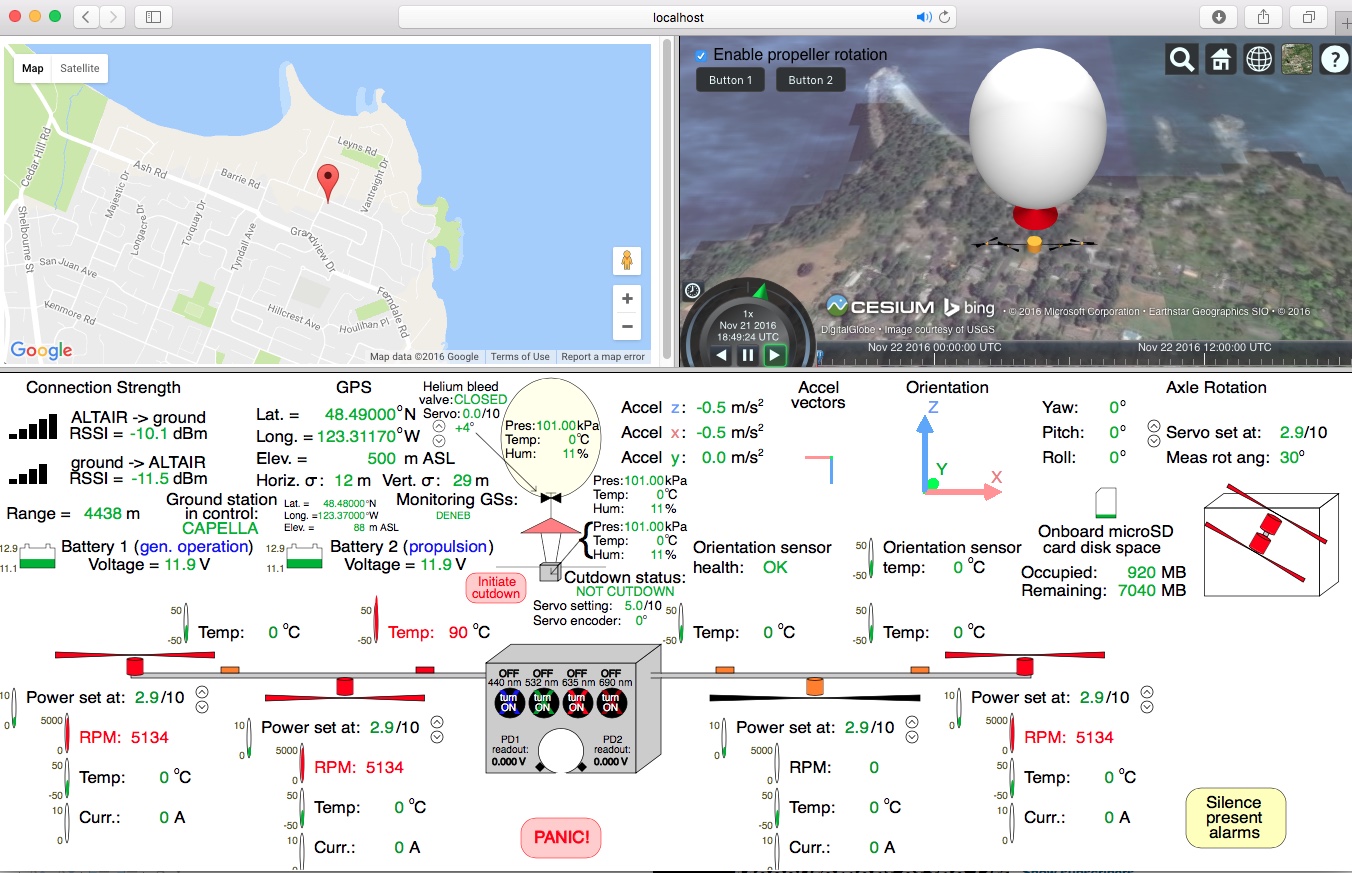Pause the Cesium animation clock
Image resolution: width=1352 pixels, height=873 pixels.
(x=748, y=355)
